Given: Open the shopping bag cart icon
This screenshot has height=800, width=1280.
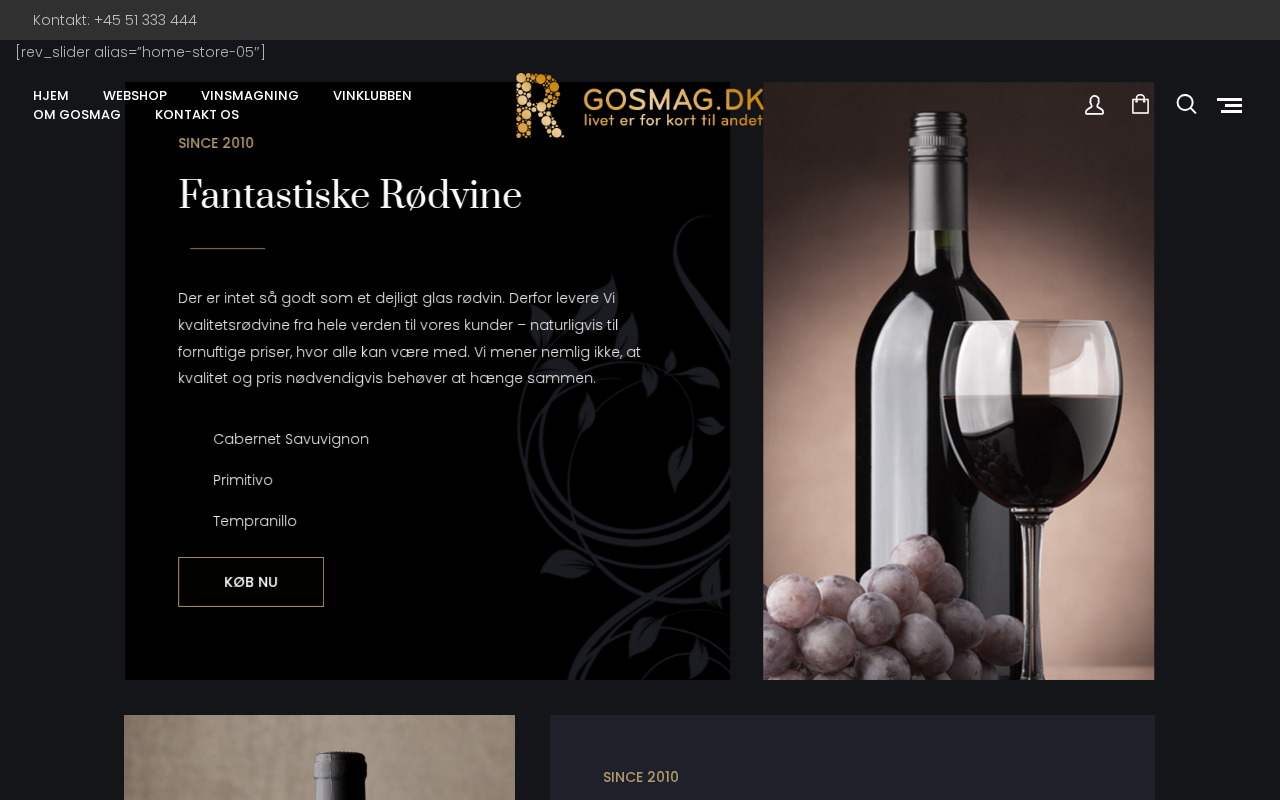Looking at the screenshot, I should [x=1140, y=104].
